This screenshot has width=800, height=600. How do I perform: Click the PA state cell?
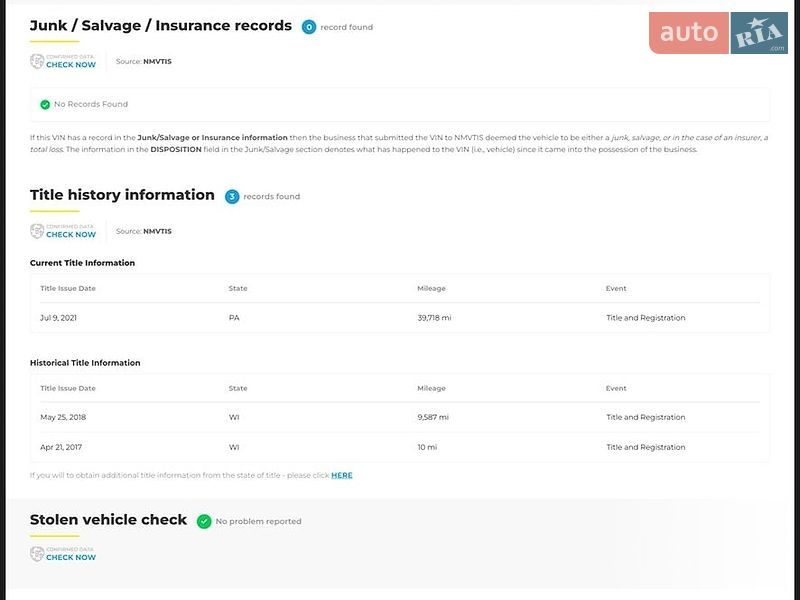[234, 318]
